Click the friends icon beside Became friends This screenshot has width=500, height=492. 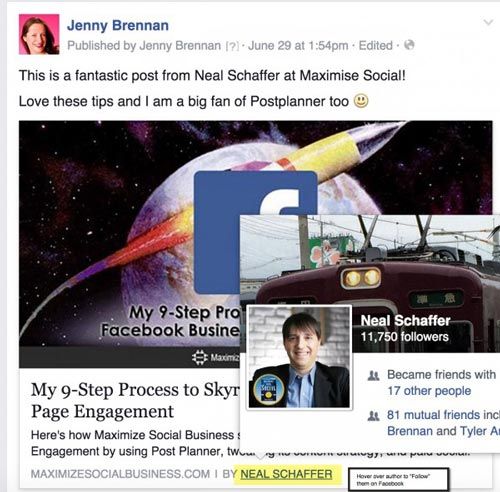(x=373, y=376)
